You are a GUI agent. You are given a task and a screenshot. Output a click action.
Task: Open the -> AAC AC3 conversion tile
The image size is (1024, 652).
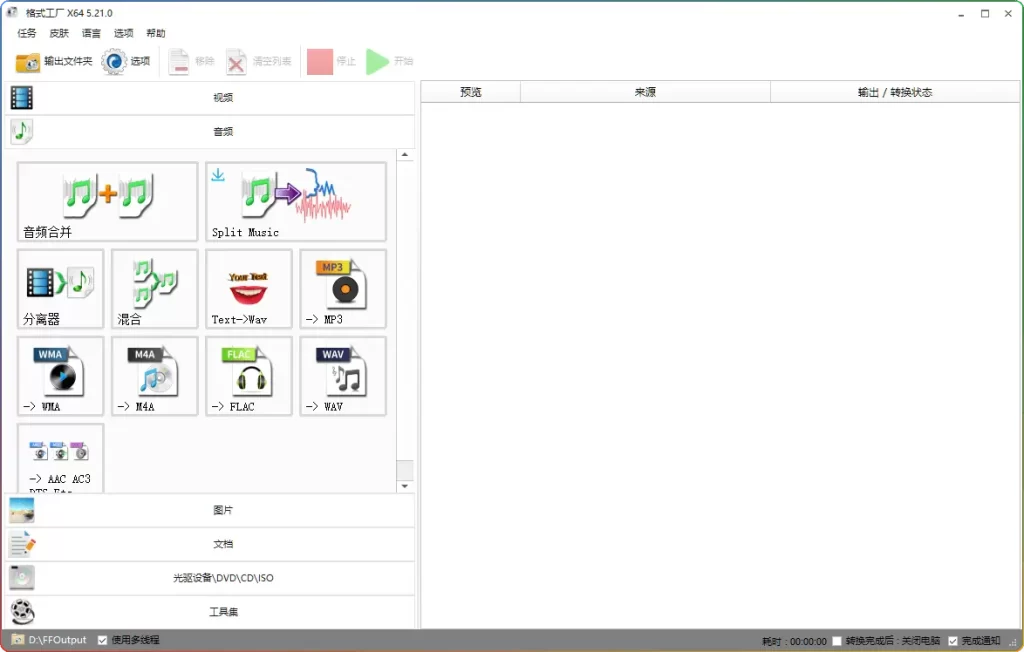pyautogui.click(x=60, y=459)
